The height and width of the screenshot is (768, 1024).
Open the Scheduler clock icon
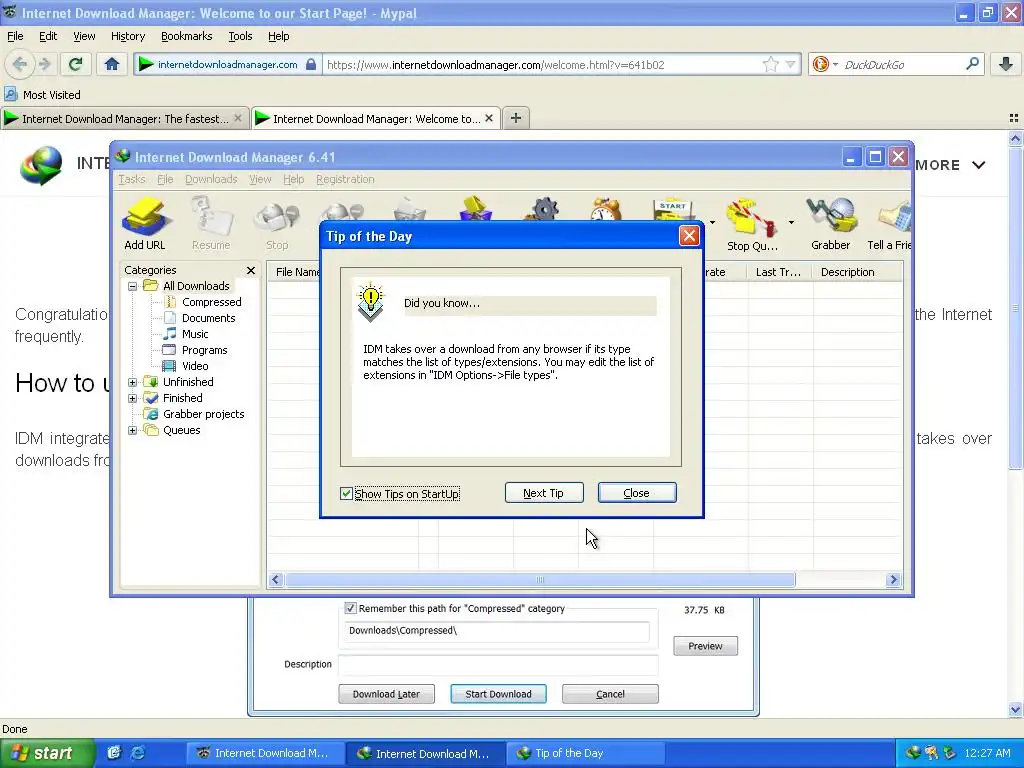point(606,210)
